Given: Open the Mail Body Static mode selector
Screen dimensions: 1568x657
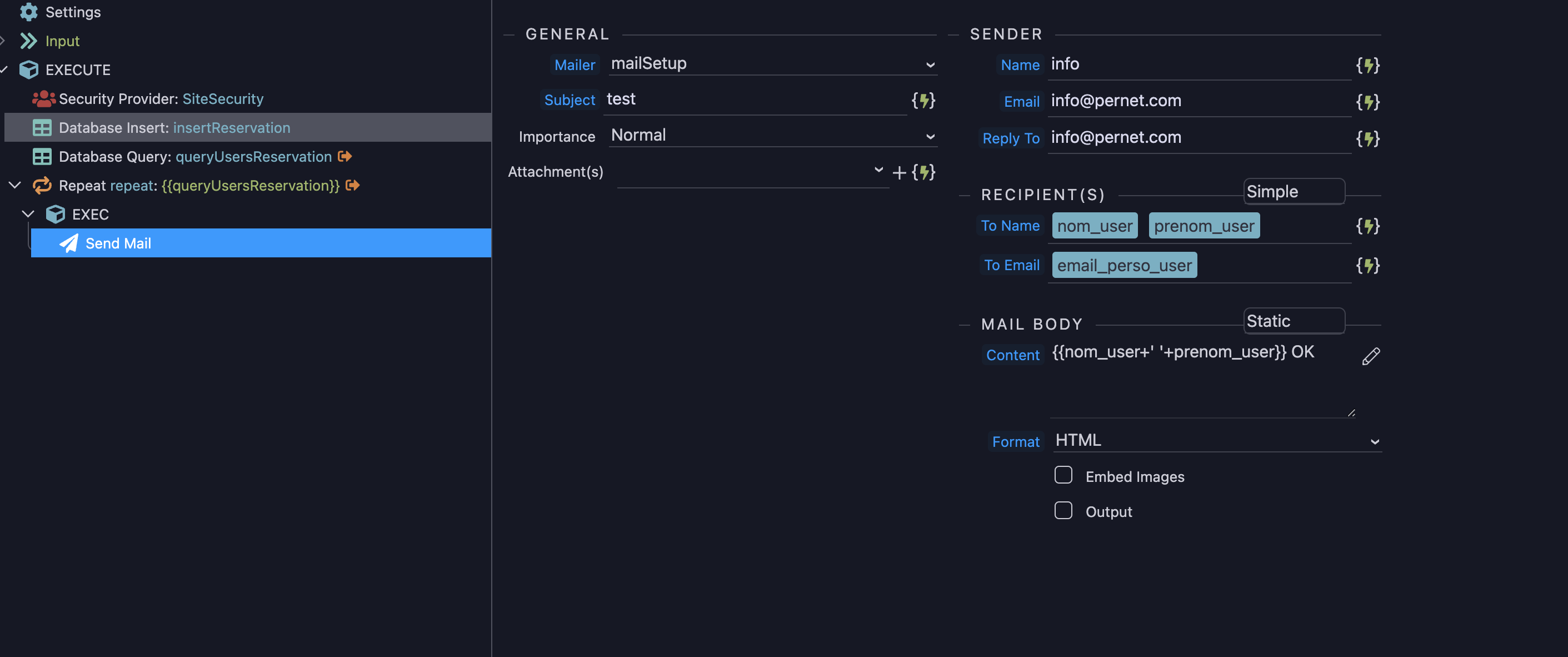Looking at the screenshot, I should (1294, 321).
